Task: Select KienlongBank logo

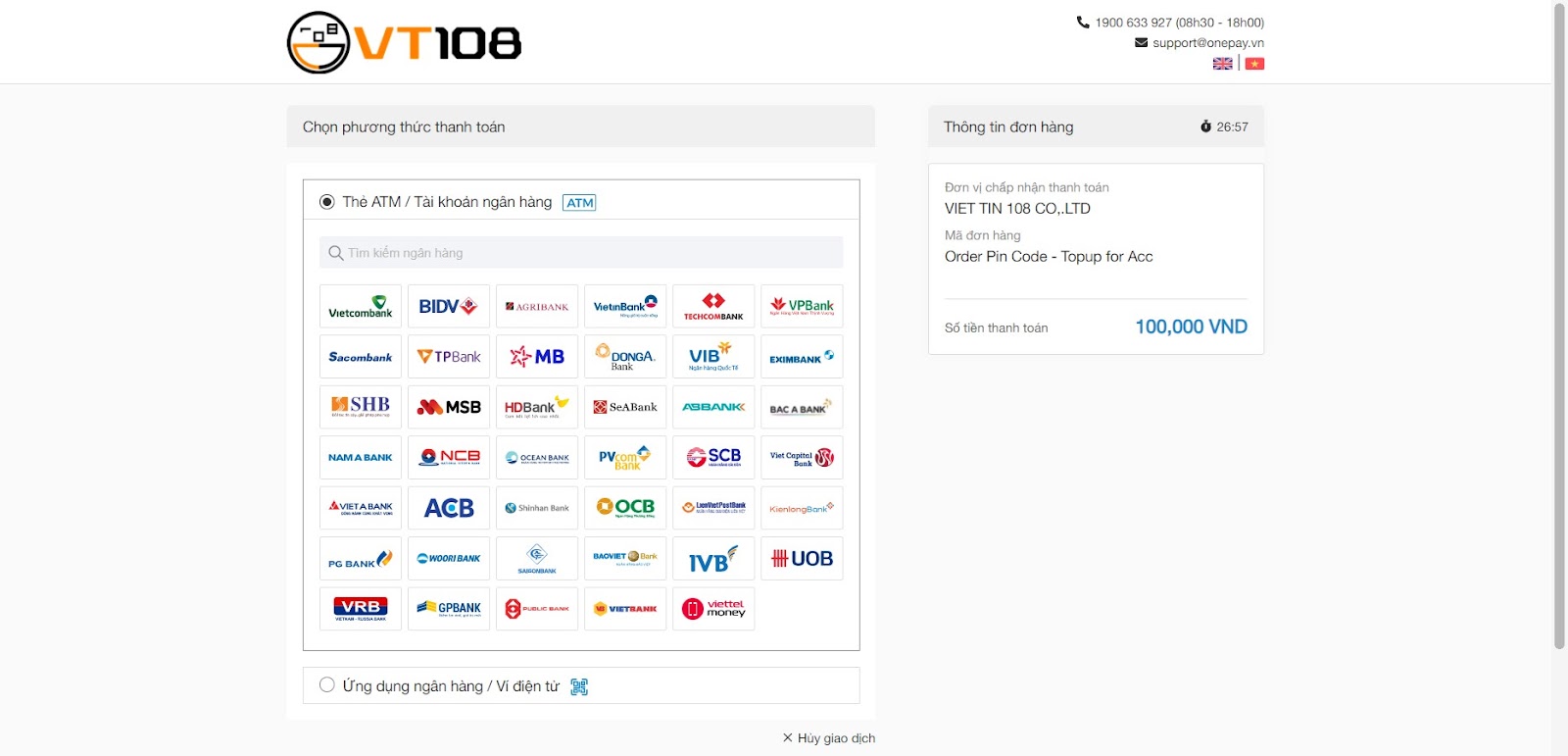Action: [x=802, y=508]
